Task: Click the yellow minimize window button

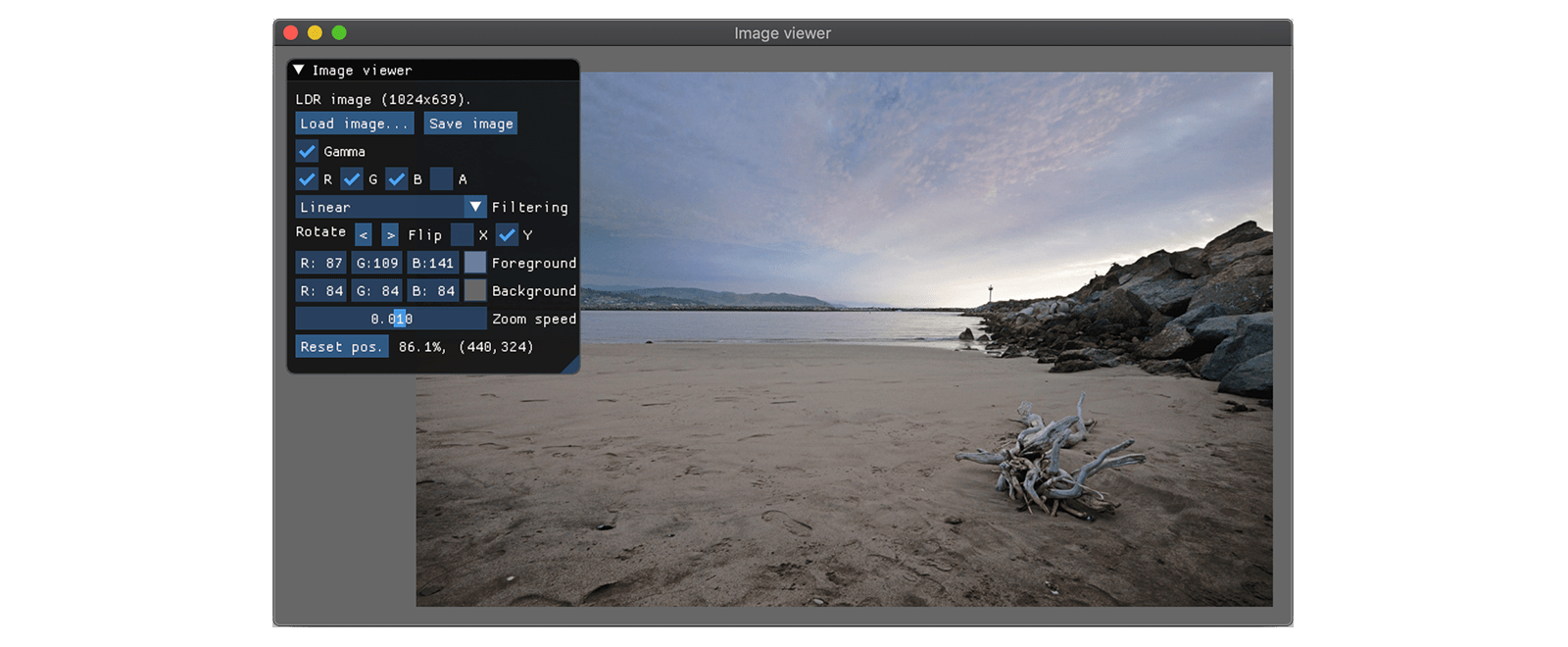Action: click(x=315, y=32)
